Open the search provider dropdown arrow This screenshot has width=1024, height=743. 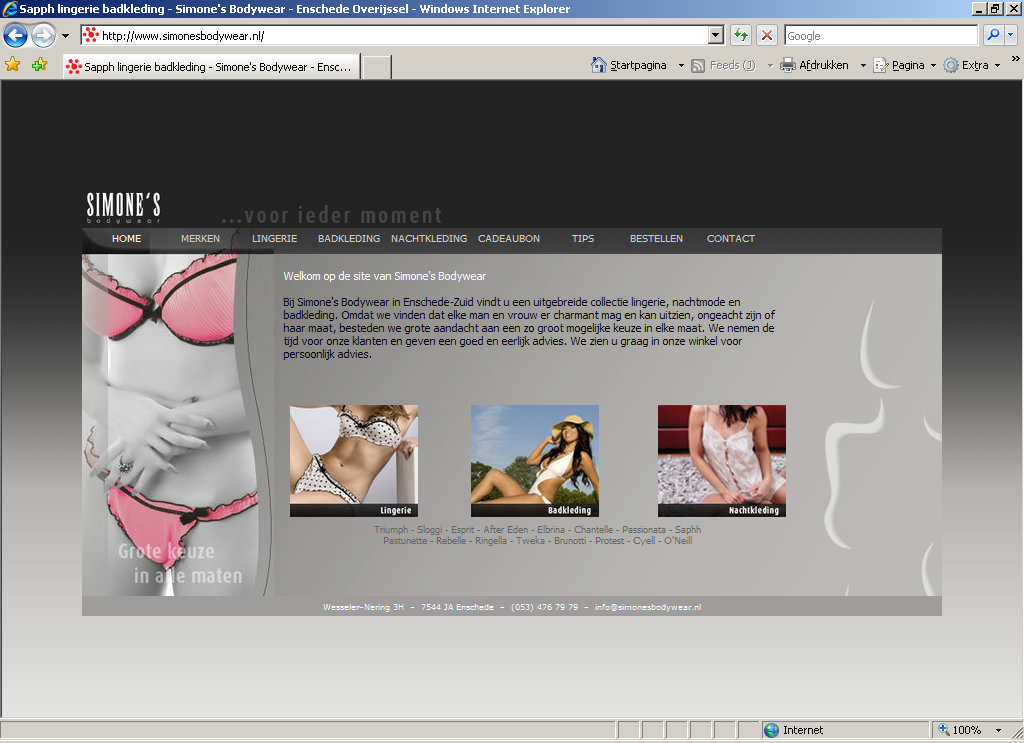[x=1011, y=35]
